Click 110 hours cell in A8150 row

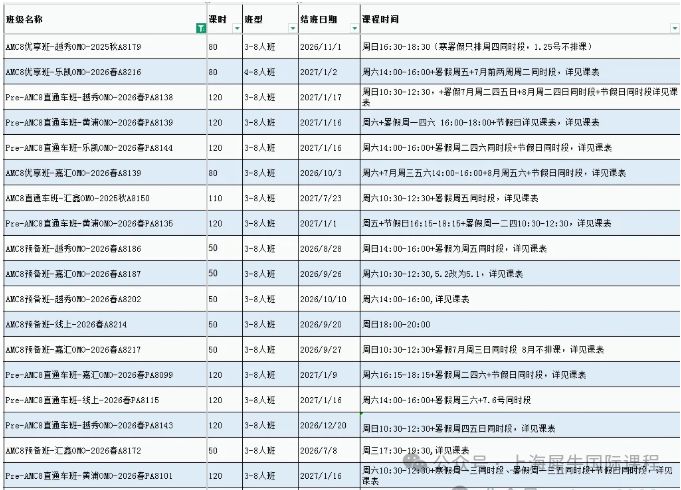[x=225, y=198]
